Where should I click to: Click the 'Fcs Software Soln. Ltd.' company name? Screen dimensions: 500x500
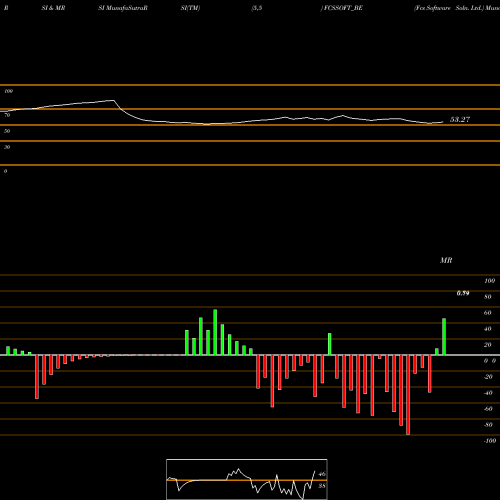[x=448, y=8]
